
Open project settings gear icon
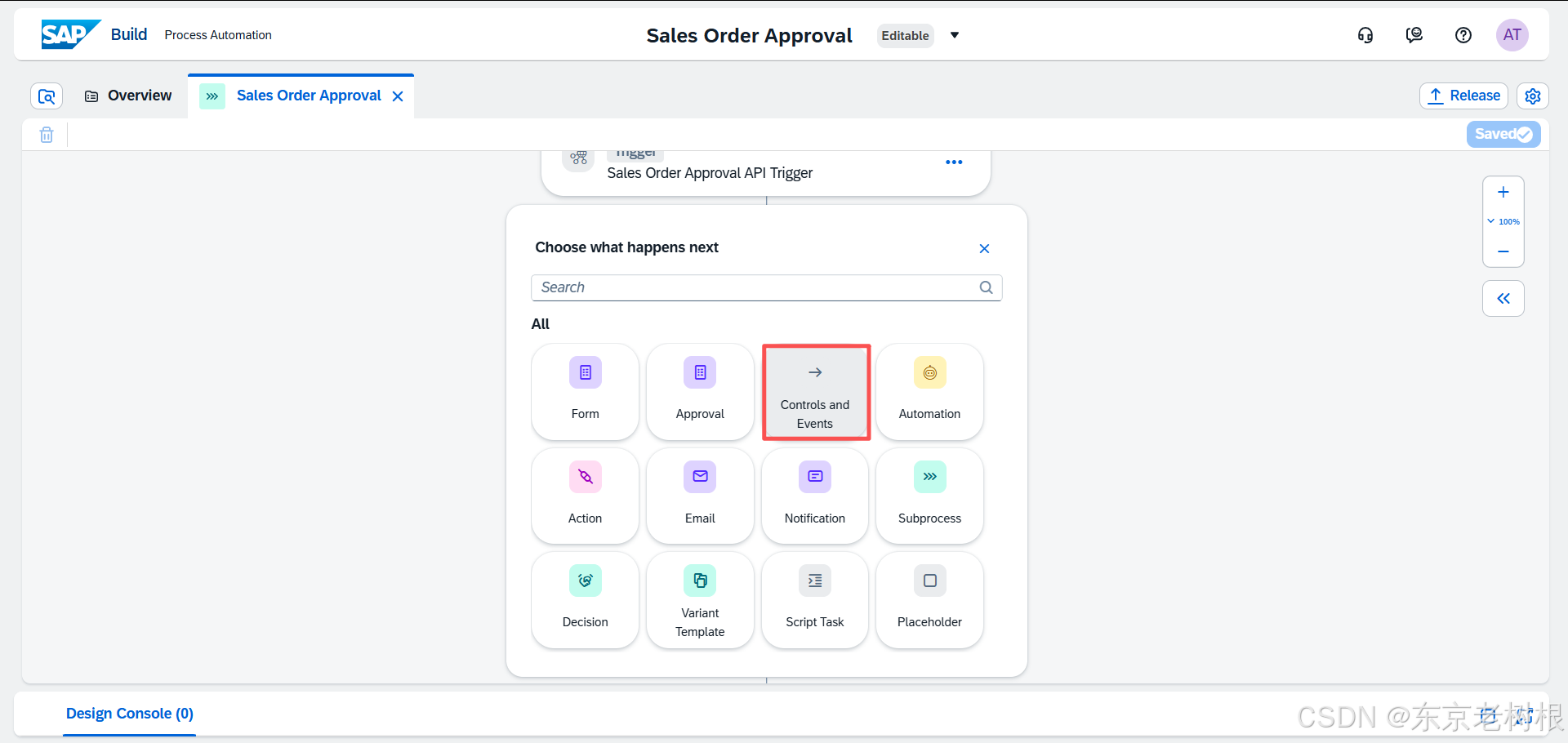click(x=1533, y=96)
